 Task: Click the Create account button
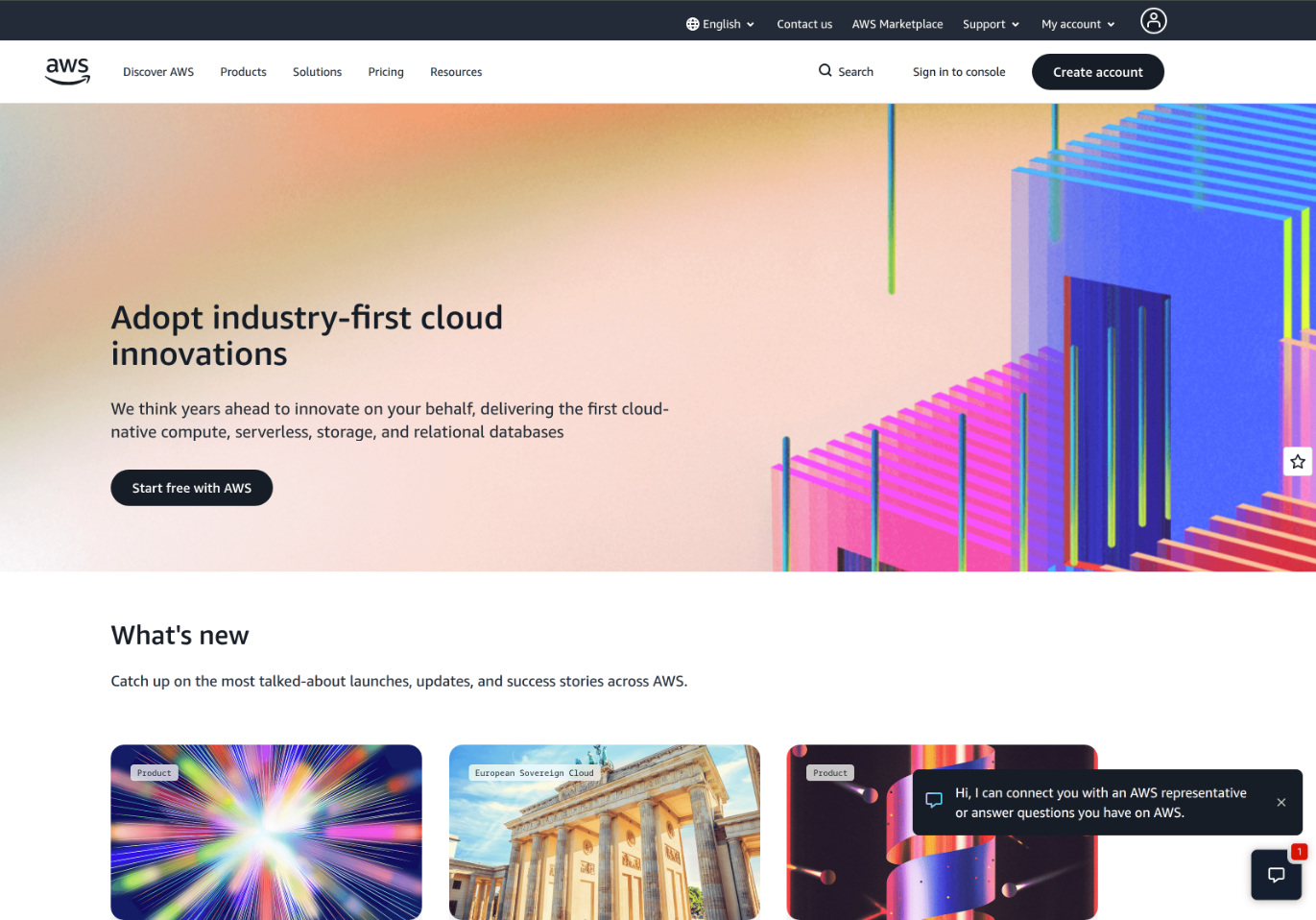click(x=1097, y=72)
